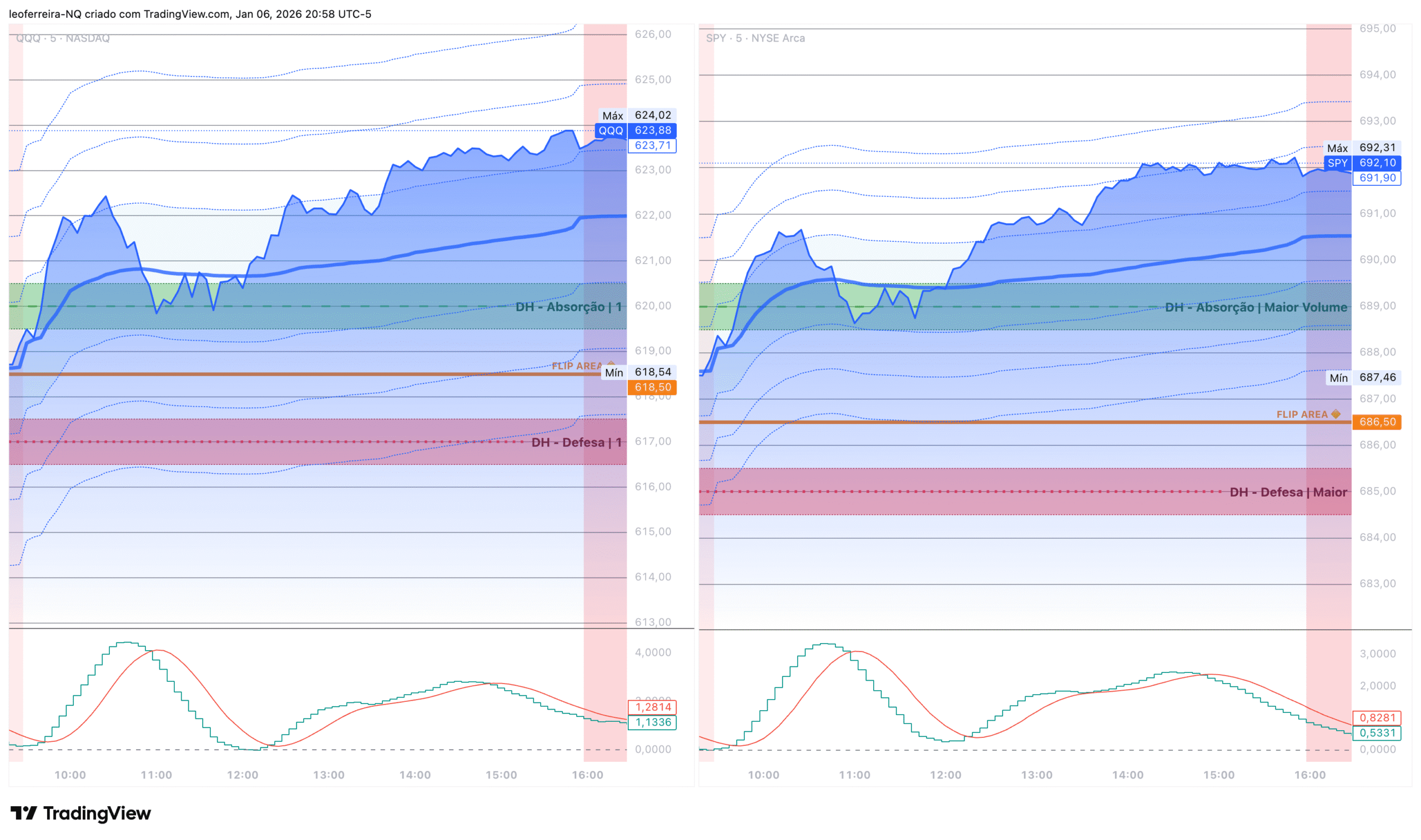Click the 695,00 price scale label
Image resolution: width=1421 pixels, height=840 pixels.
tap(1377, 28)
